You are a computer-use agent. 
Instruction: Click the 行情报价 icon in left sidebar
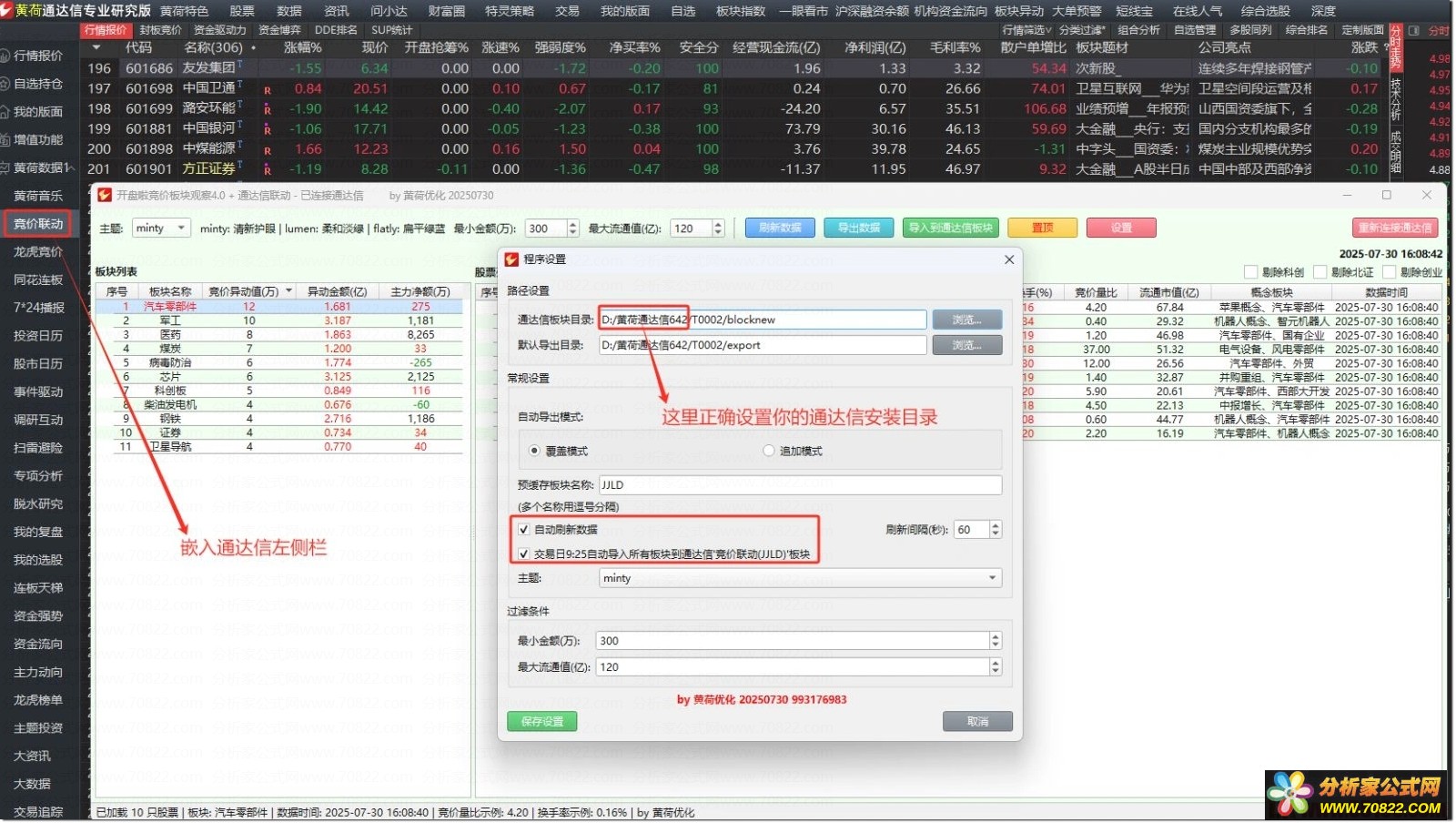(6, 56)
